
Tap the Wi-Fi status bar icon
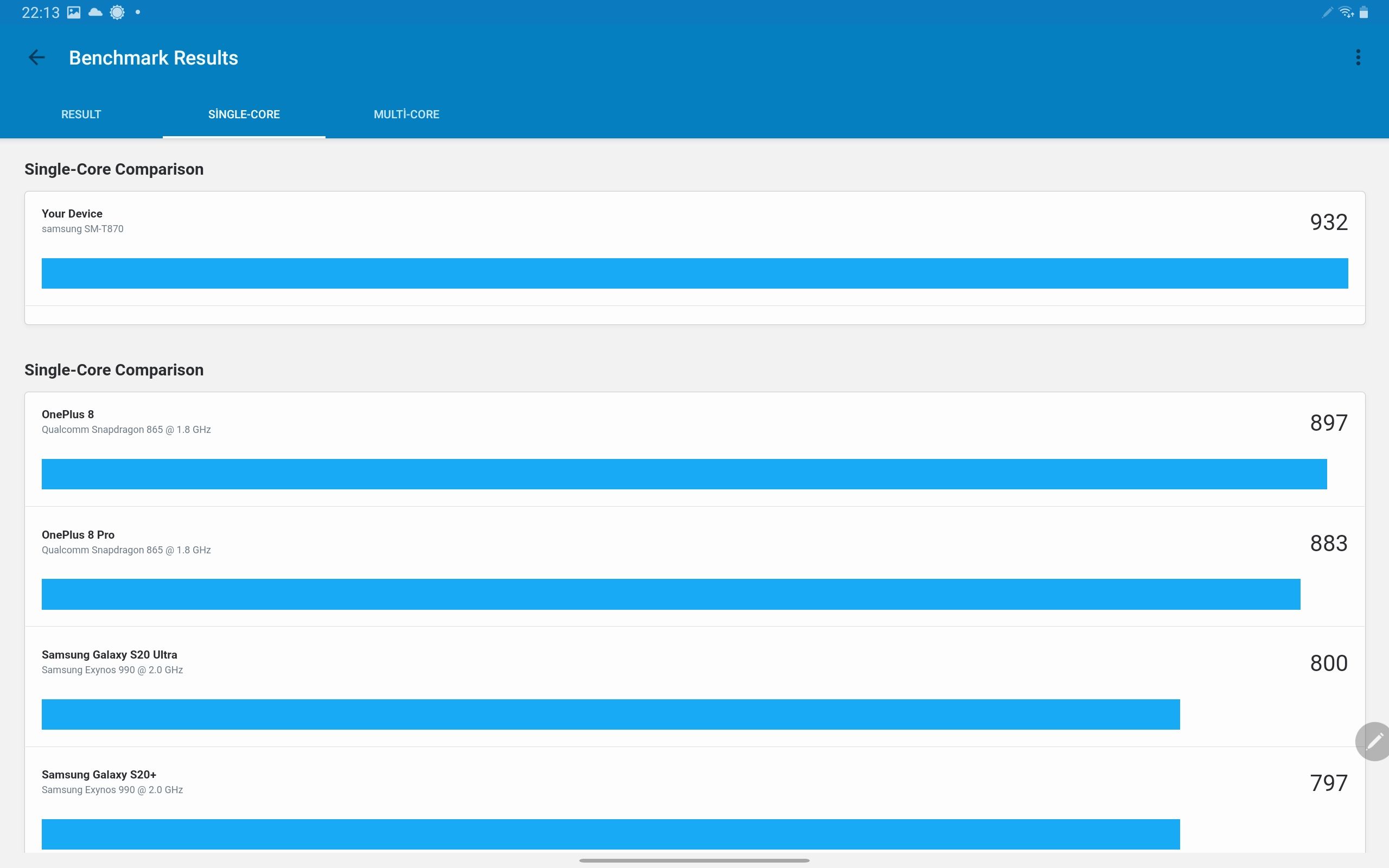pos(1346,12)
